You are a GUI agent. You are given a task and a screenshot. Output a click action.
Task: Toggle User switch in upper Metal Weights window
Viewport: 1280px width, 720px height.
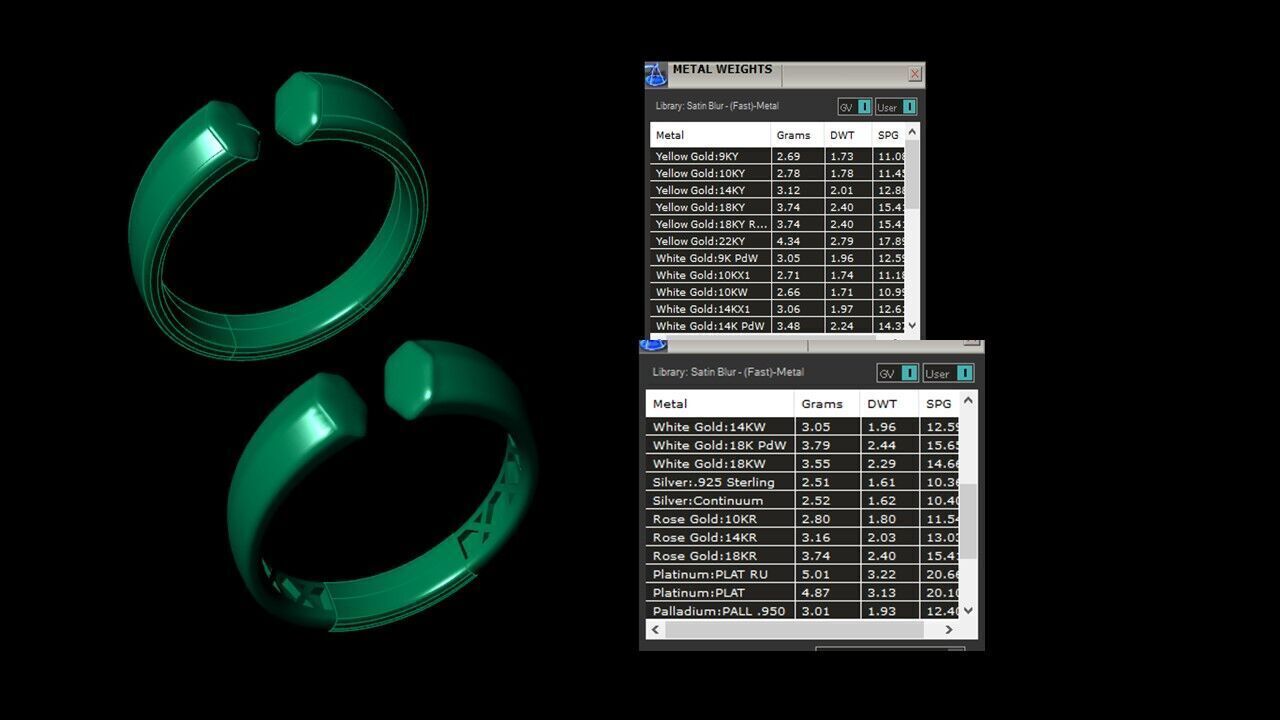pos(896,107)
